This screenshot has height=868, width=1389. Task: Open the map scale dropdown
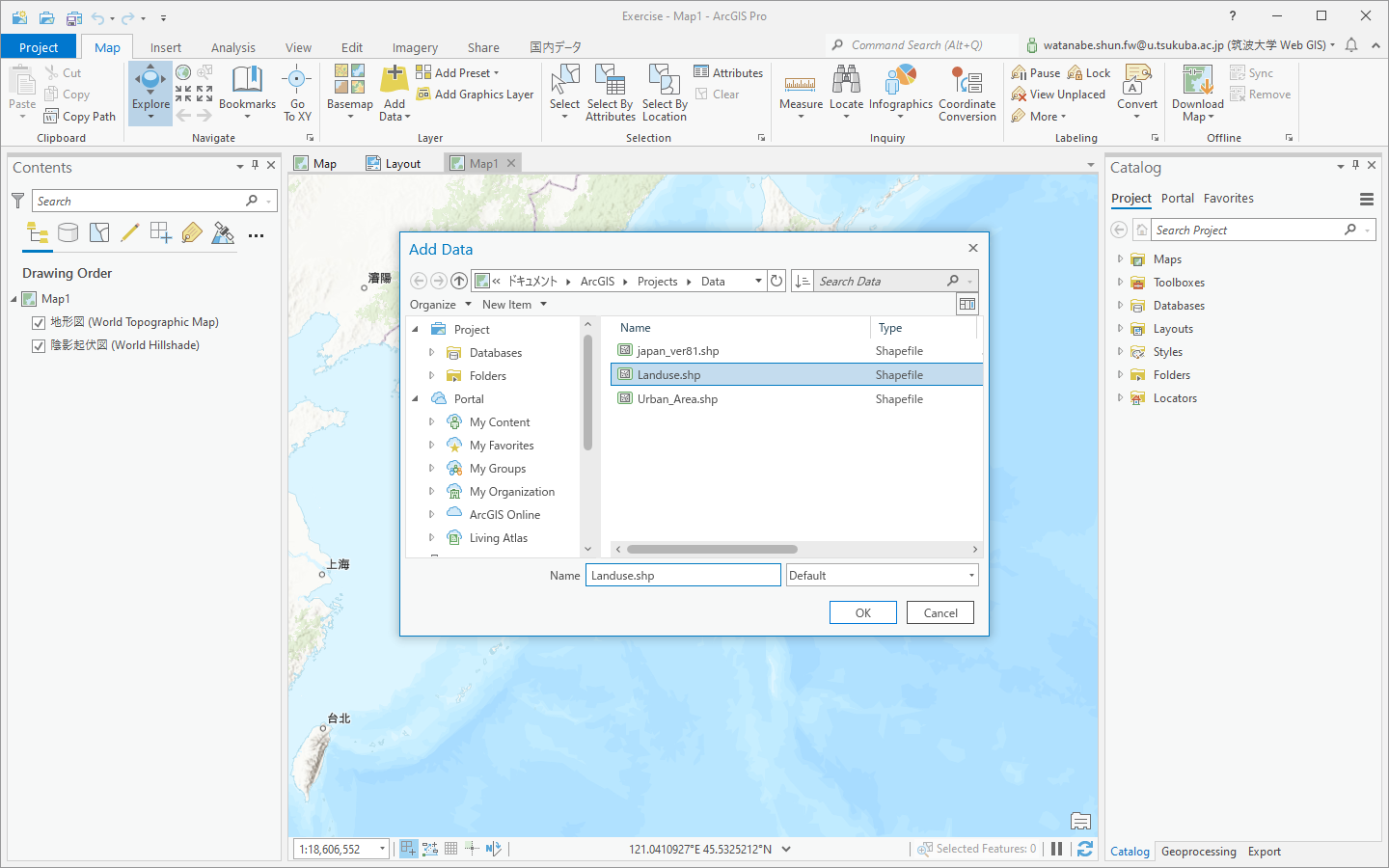[382, 849]
